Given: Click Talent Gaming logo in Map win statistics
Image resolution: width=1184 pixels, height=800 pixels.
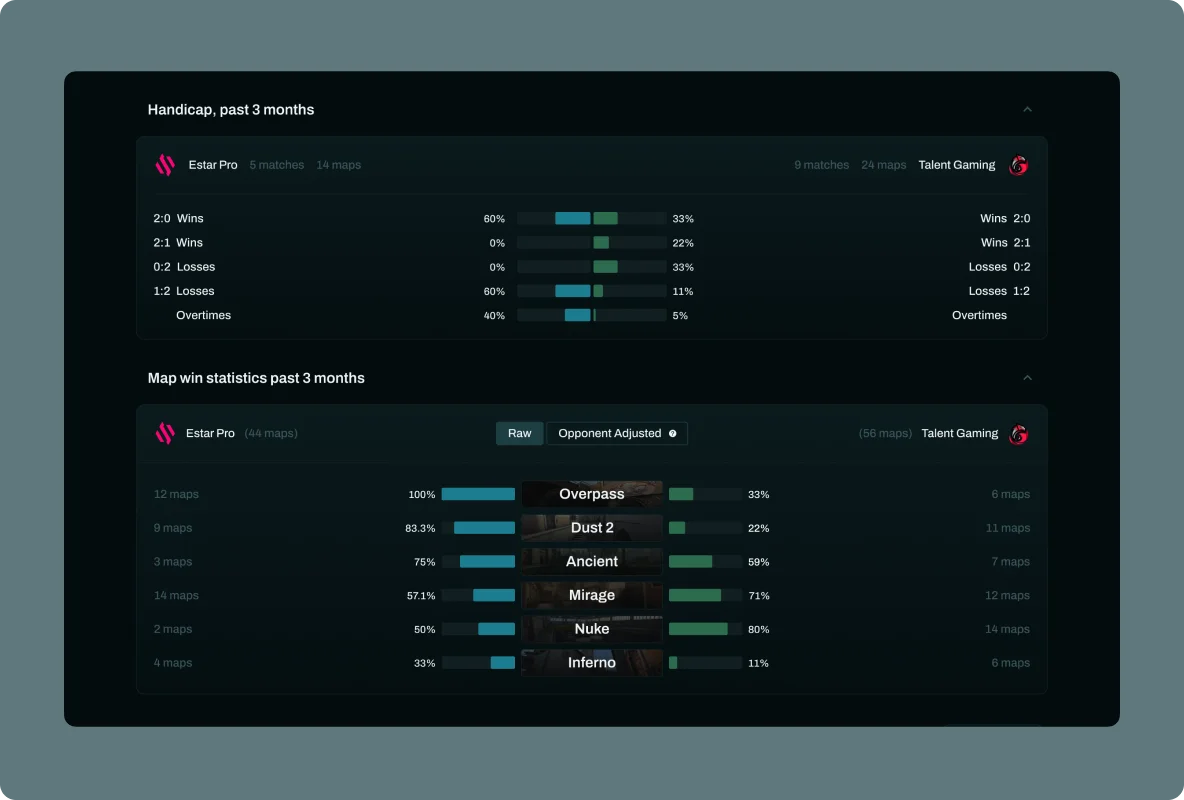Looking at the screenshot, I should (1019, 434).
